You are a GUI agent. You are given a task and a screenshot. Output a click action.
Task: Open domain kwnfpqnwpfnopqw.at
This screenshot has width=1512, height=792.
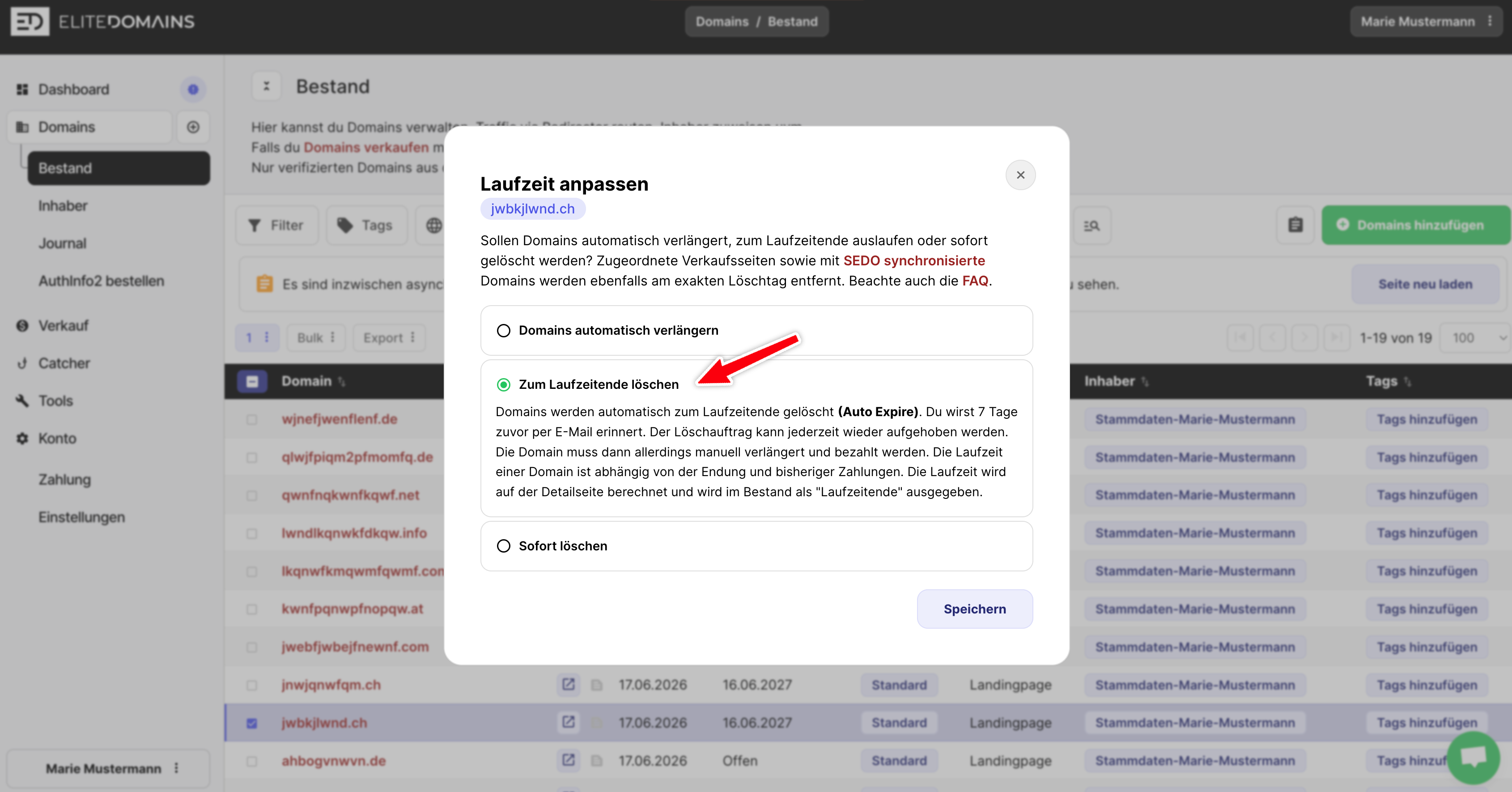click(x=352, y=609)
